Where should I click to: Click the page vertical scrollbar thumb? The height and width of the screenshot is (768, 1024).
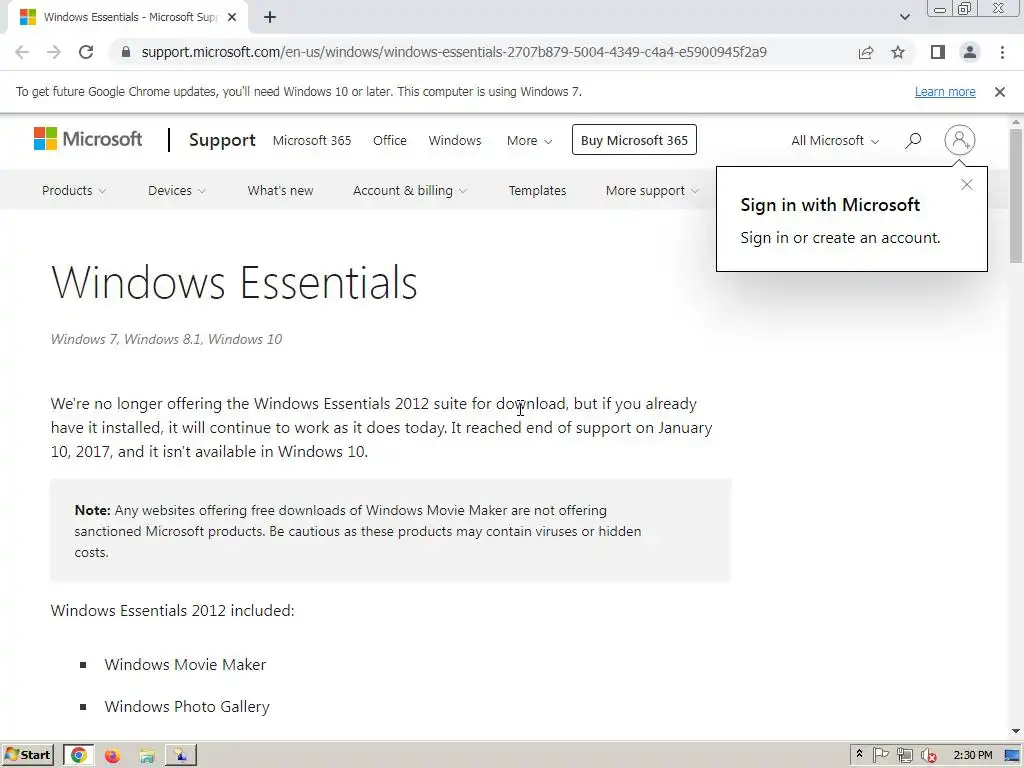click(x=1016, y=196)
